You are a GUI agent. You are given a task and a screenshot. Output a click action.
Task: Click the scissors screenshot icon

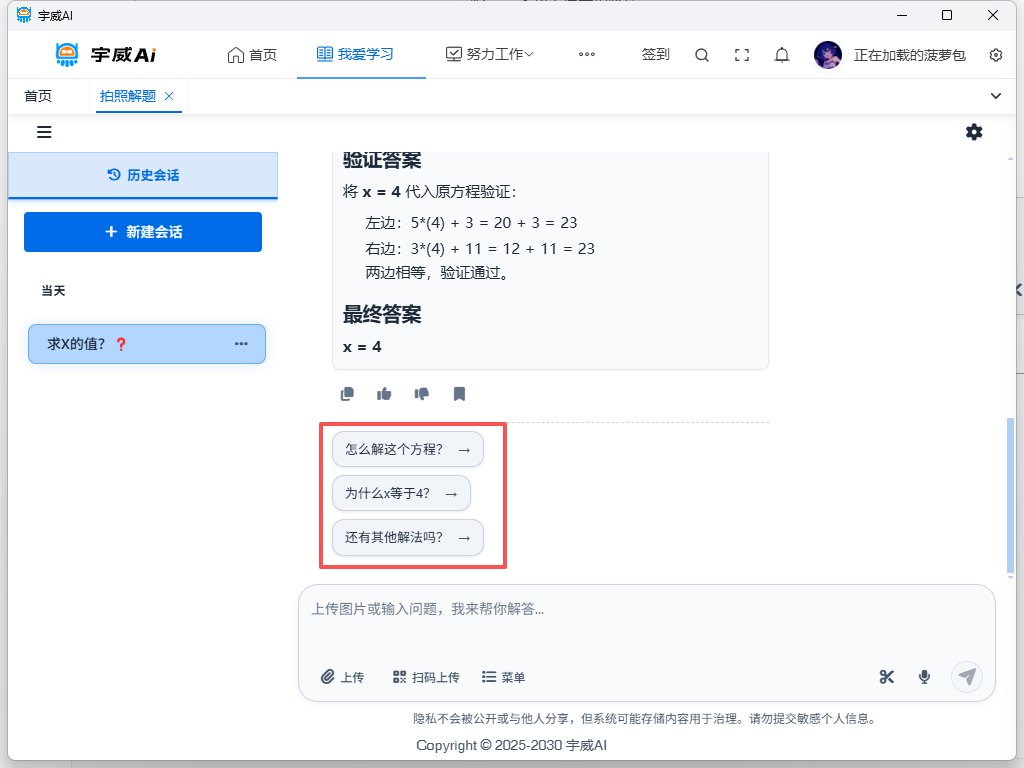(x=886, y=677)
